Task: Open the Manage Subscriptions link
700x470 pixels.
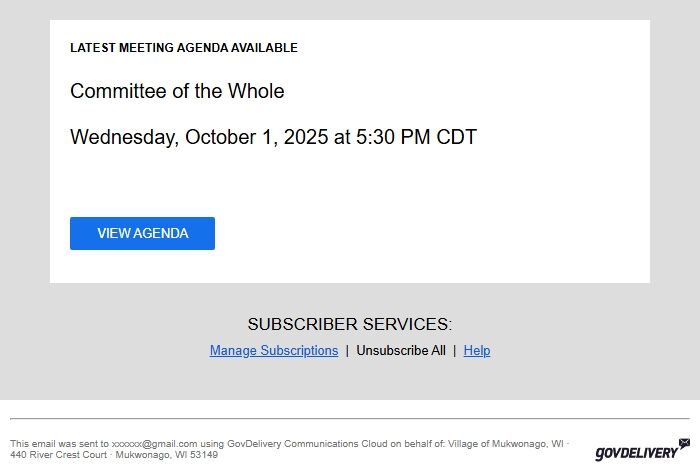Action: click(274, 351)
